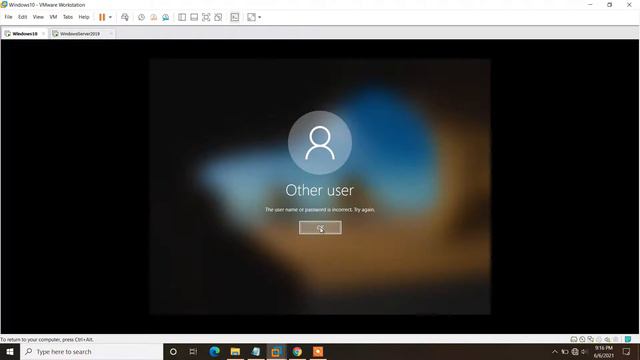Show hidden system tray icons

[555, 351]
